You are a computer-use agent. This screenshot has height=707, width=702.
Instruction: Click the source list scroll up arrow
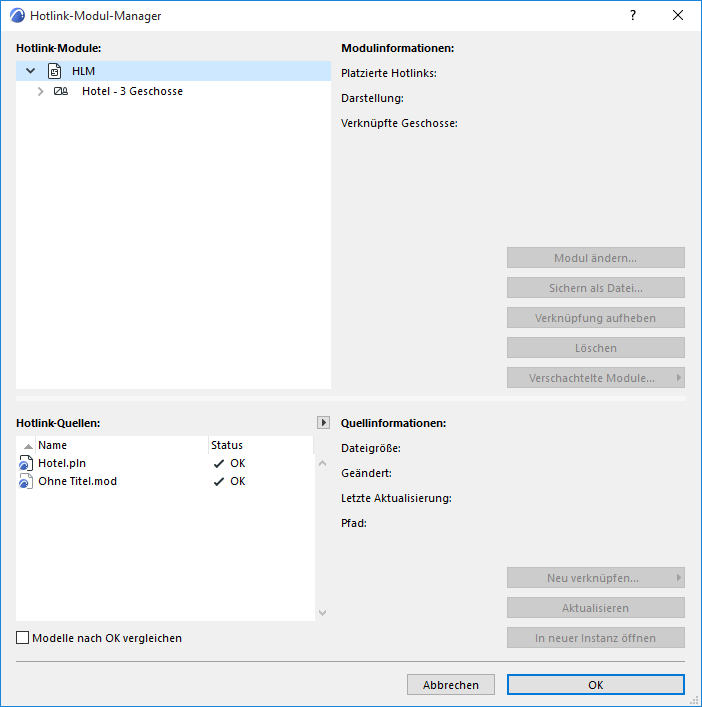coord(322,463)
